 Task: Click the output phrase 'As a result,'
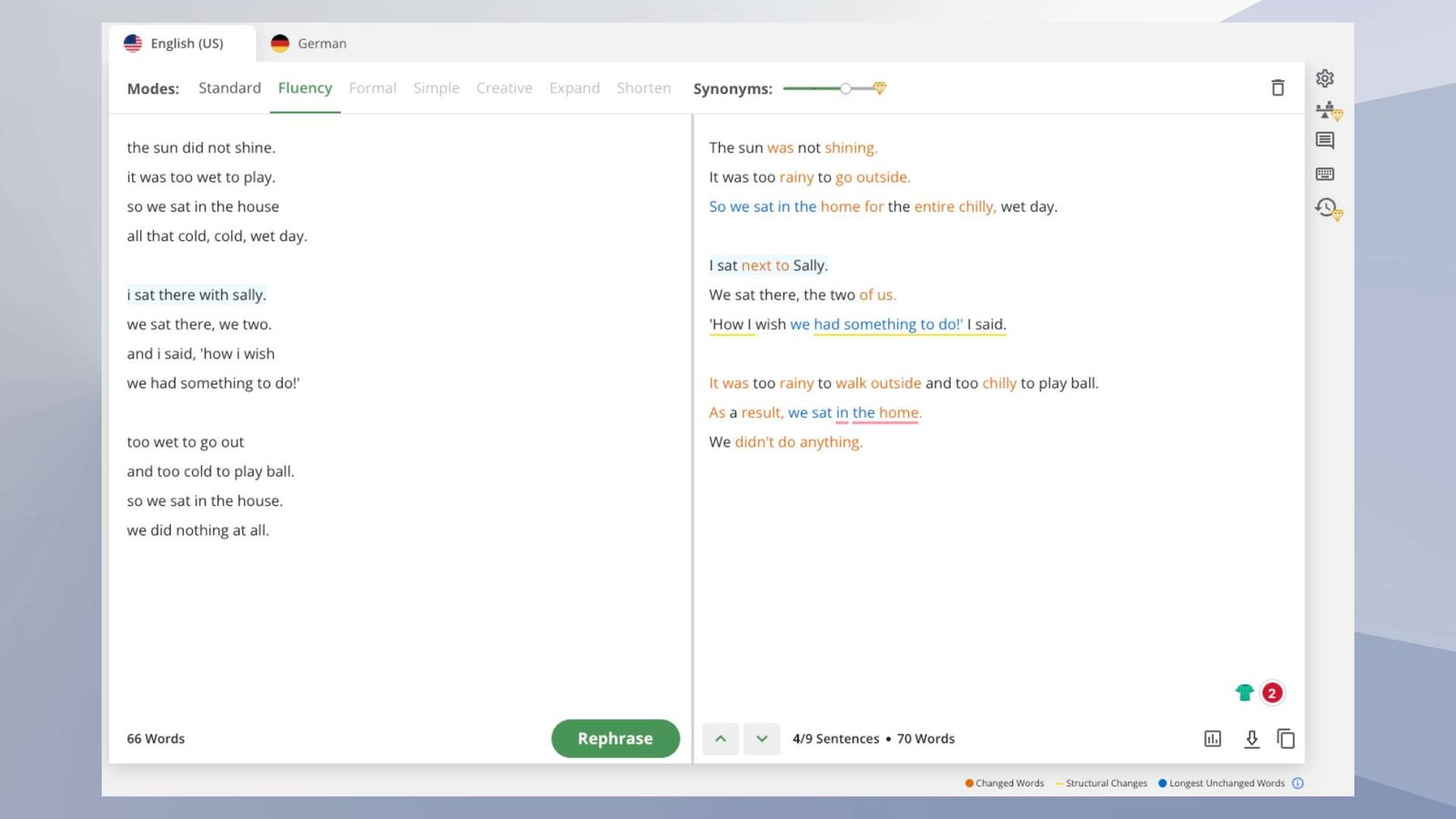click(746, 413)
